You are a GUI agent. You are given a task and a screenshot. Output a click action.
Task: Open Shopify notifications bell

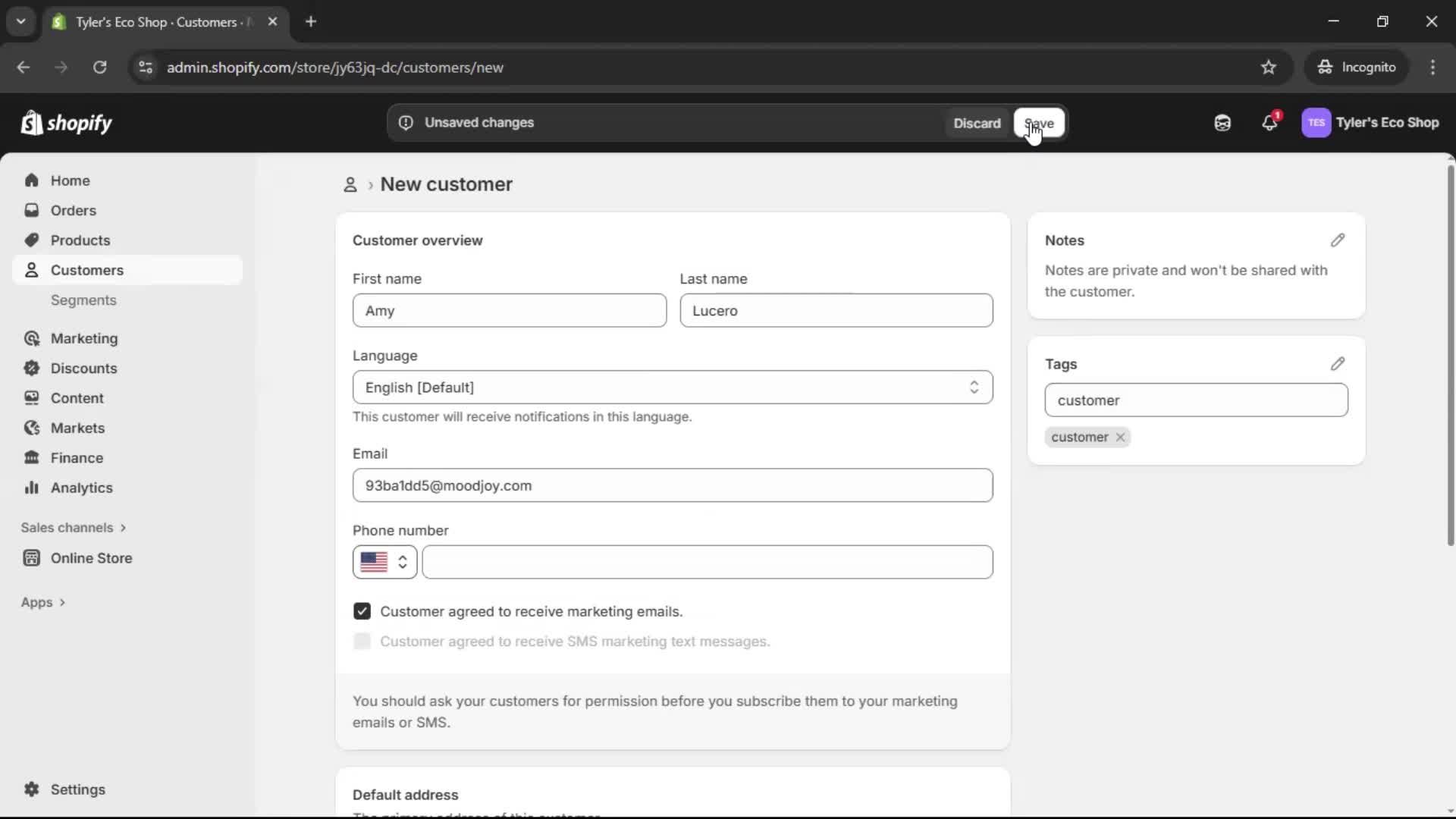[x=1270, y=122]
